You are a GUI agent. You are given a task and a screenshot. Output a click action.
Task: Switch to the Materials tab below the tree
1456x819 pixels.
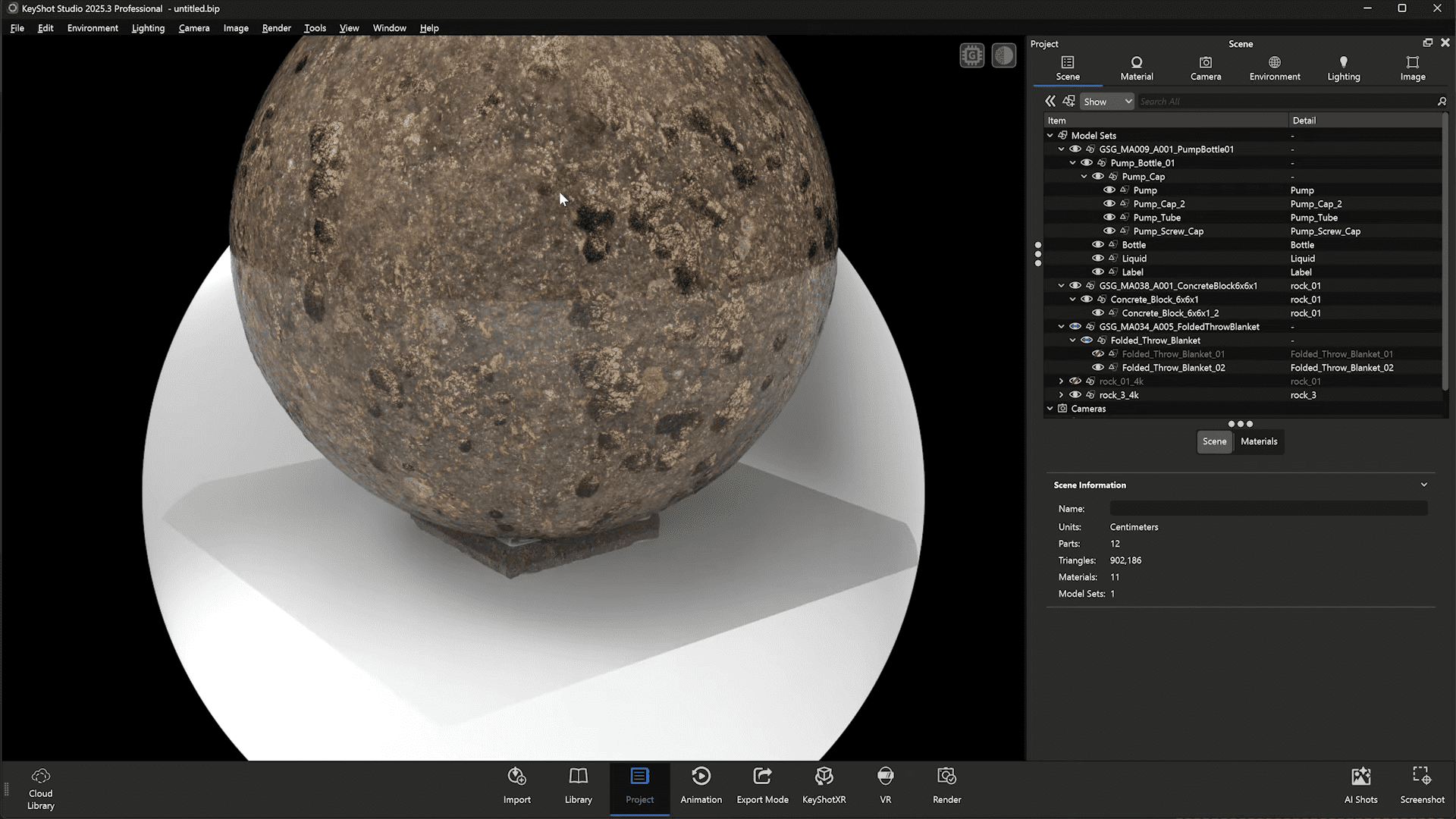pyautogui.click(x=1259, y=441)
